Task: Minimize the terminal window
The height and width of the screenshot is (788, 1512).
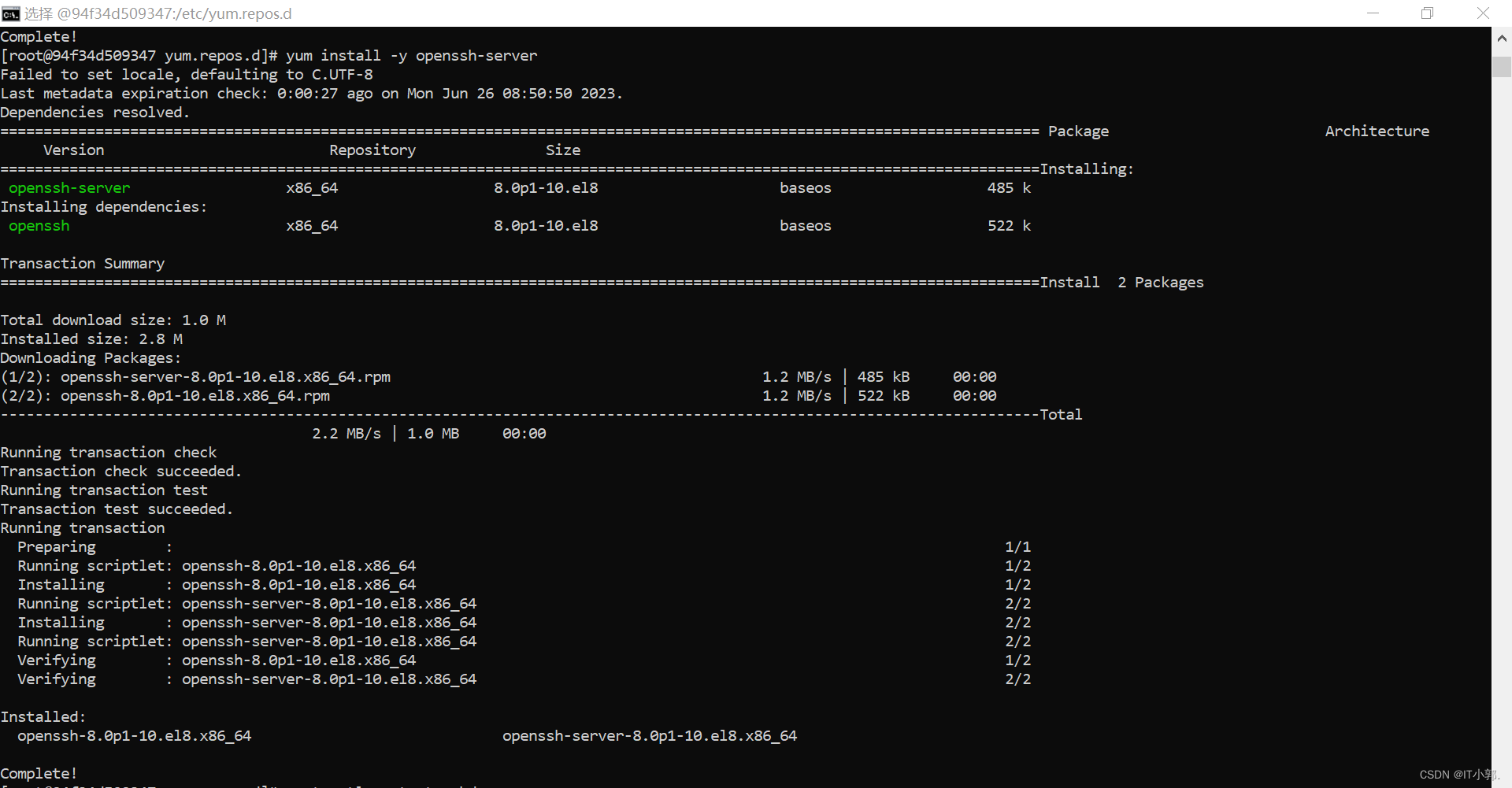Action: 1373,13
